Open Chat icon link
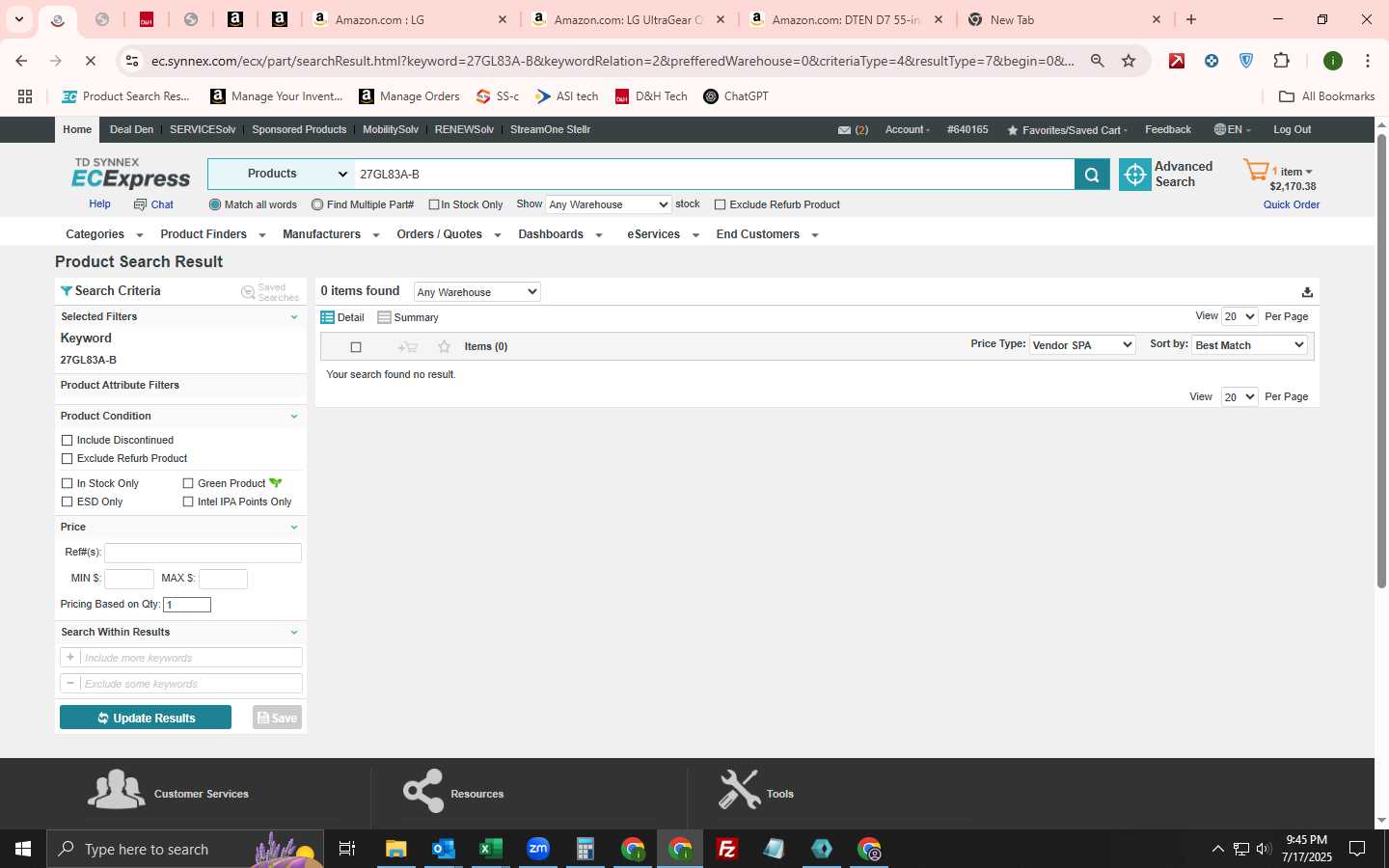The width and height of the screenshot is (1389, 868). 153,204
